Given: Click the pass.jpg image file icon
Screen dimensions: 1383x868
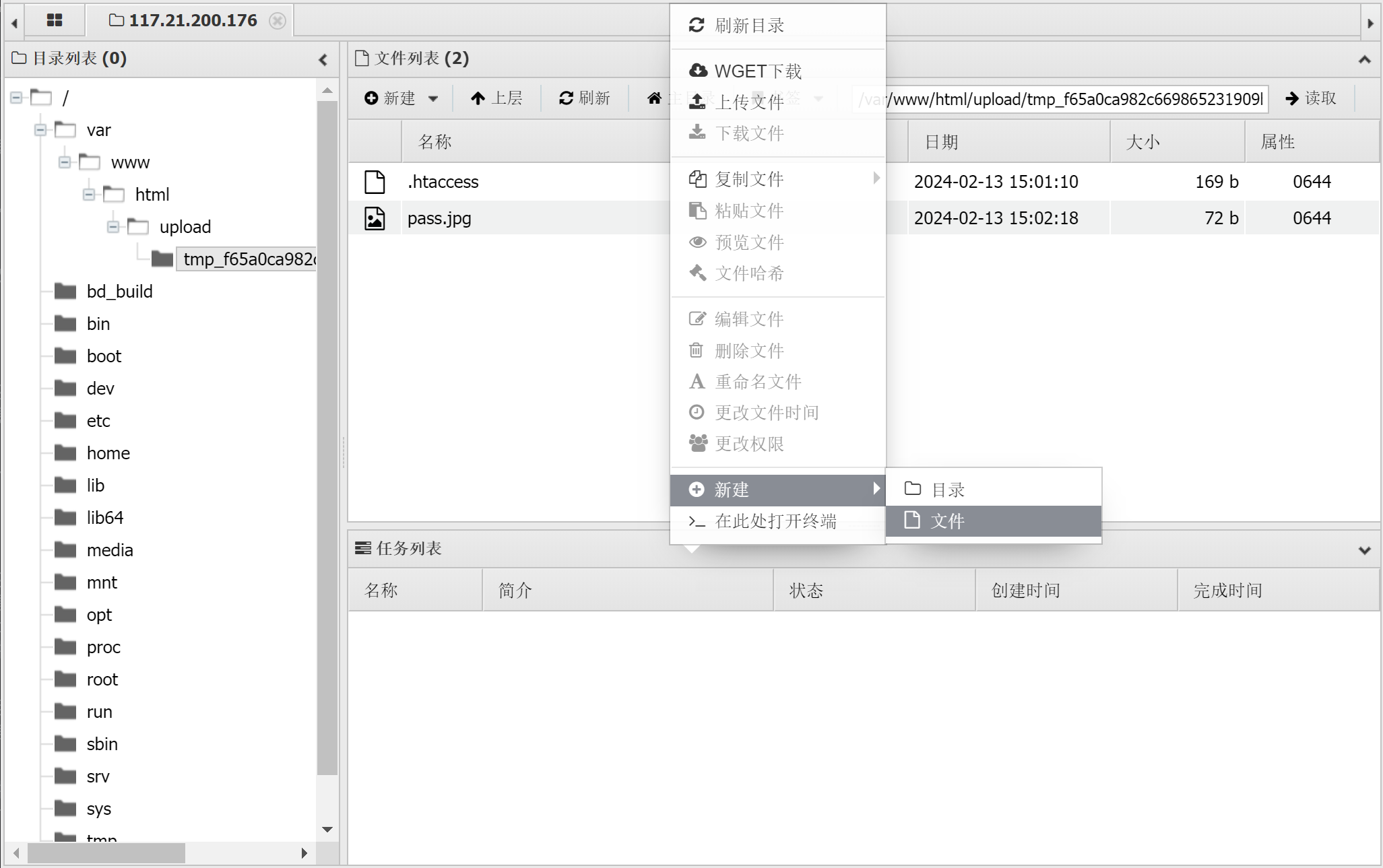Looking at the screenshot, I should [375, 218].
